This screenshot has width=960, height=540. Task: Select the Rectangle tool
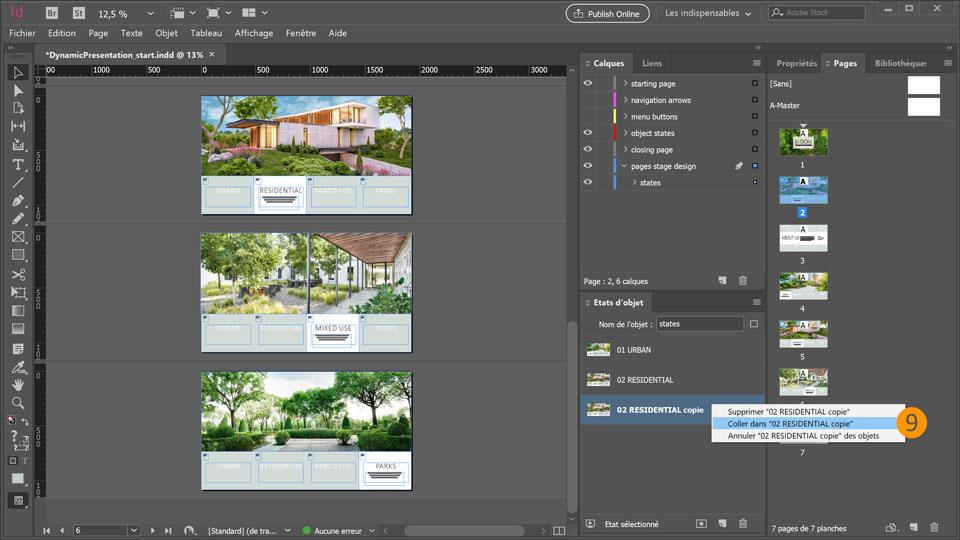click(x=18, y=255)
